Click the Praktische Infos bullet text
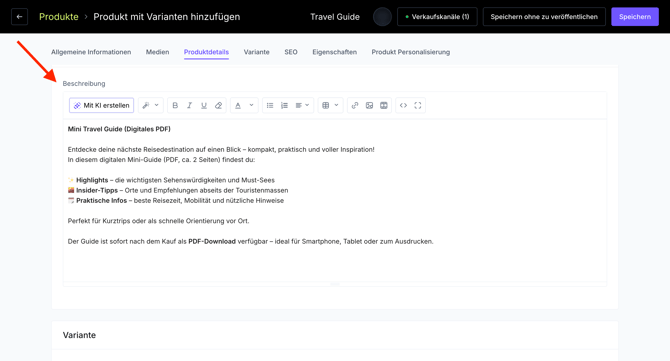670x361 pixels. click(176, 201)
